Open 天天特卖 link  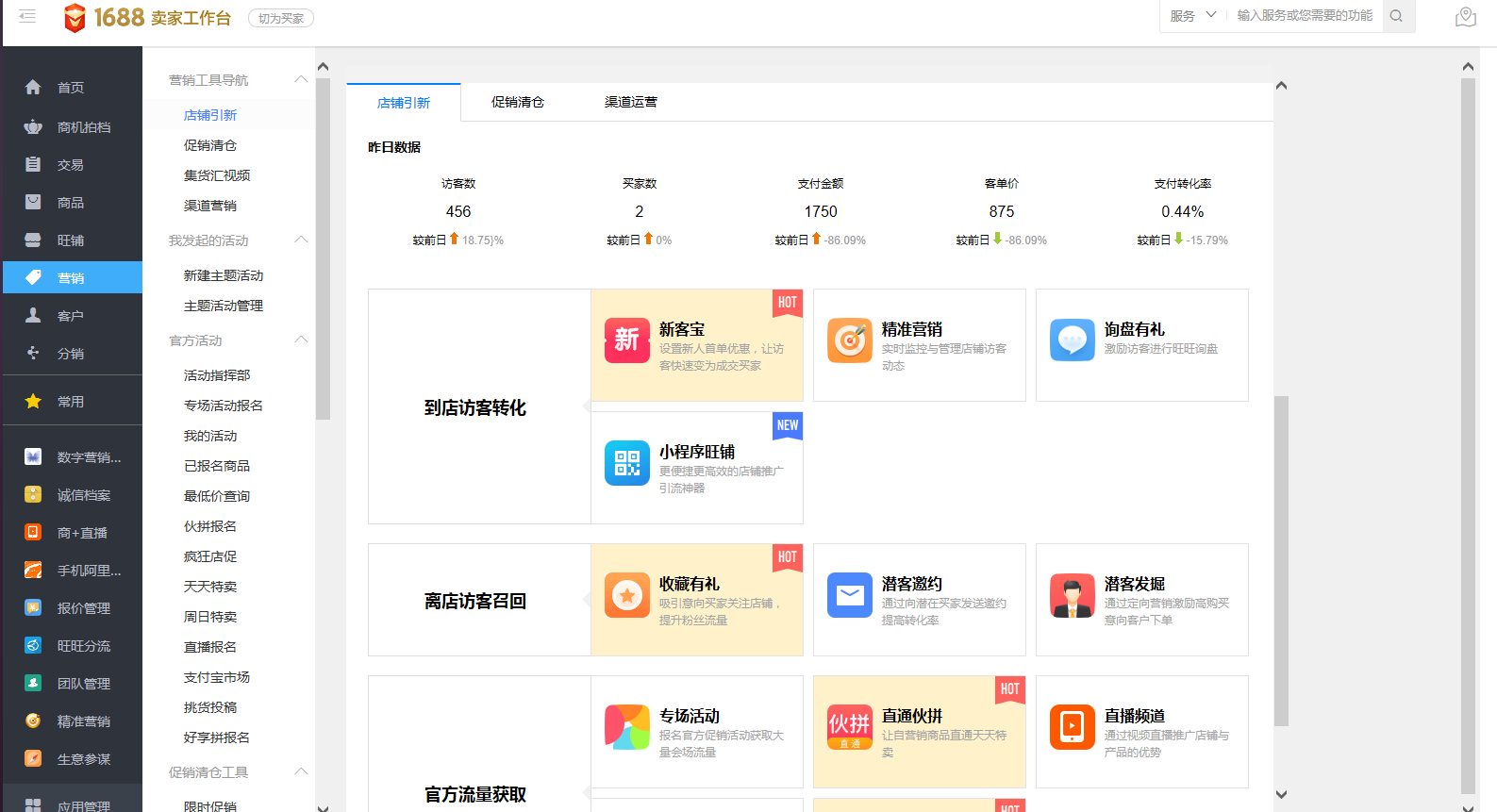click(210, 587)
